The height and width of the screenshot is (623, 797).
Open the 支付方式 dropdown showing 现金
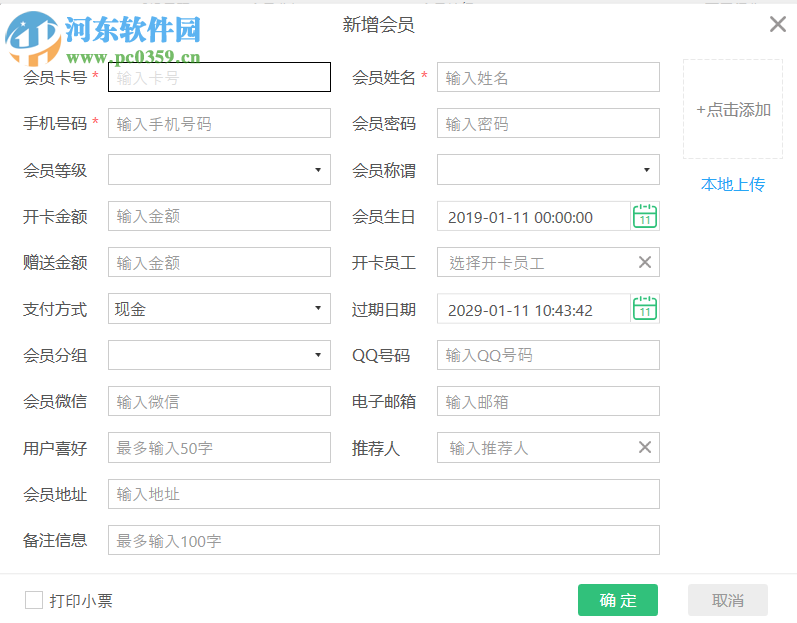pos(219,308)
